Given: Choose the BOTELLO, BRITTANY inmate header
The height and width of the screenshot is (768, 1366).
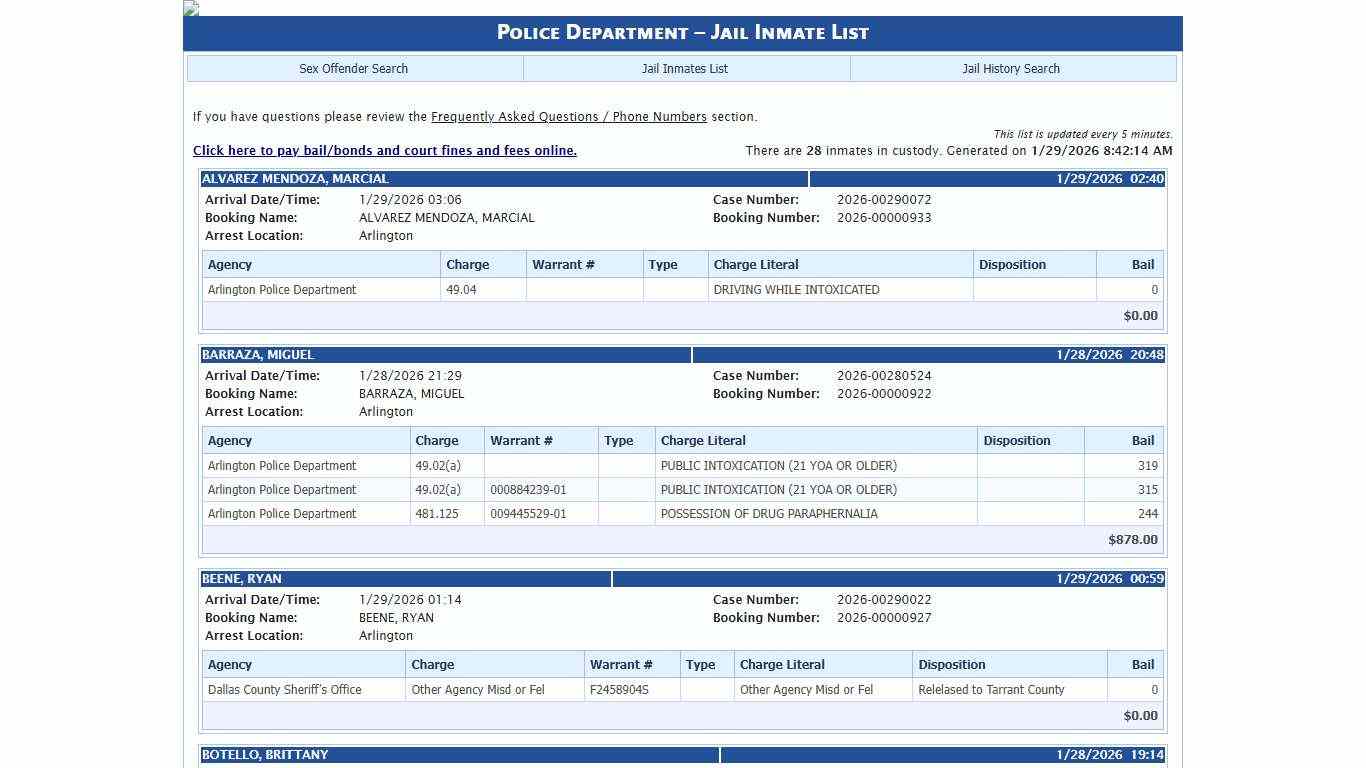Looking at the screenshot, I should click(265, 755).
